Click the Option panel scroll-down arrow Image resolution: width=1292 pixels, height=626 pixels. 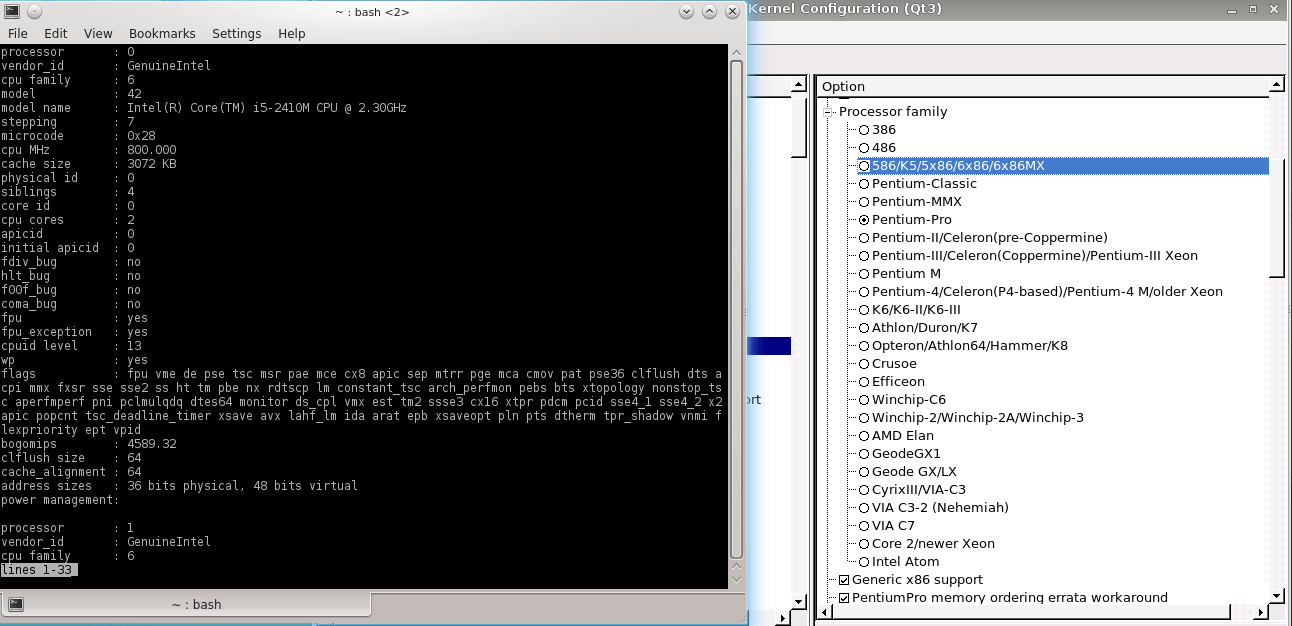pyautogui.click(x=1276, y=597)
